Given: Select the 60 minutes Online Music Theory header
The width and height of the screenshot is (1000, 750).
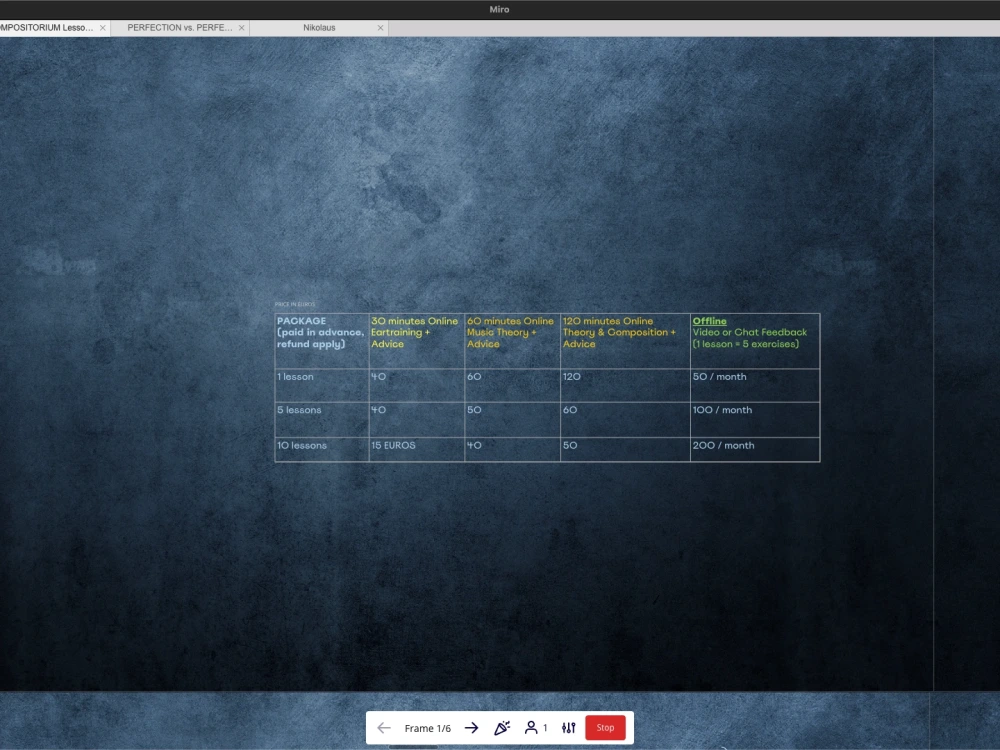Looking at the screenshot, I should [512, 341].
